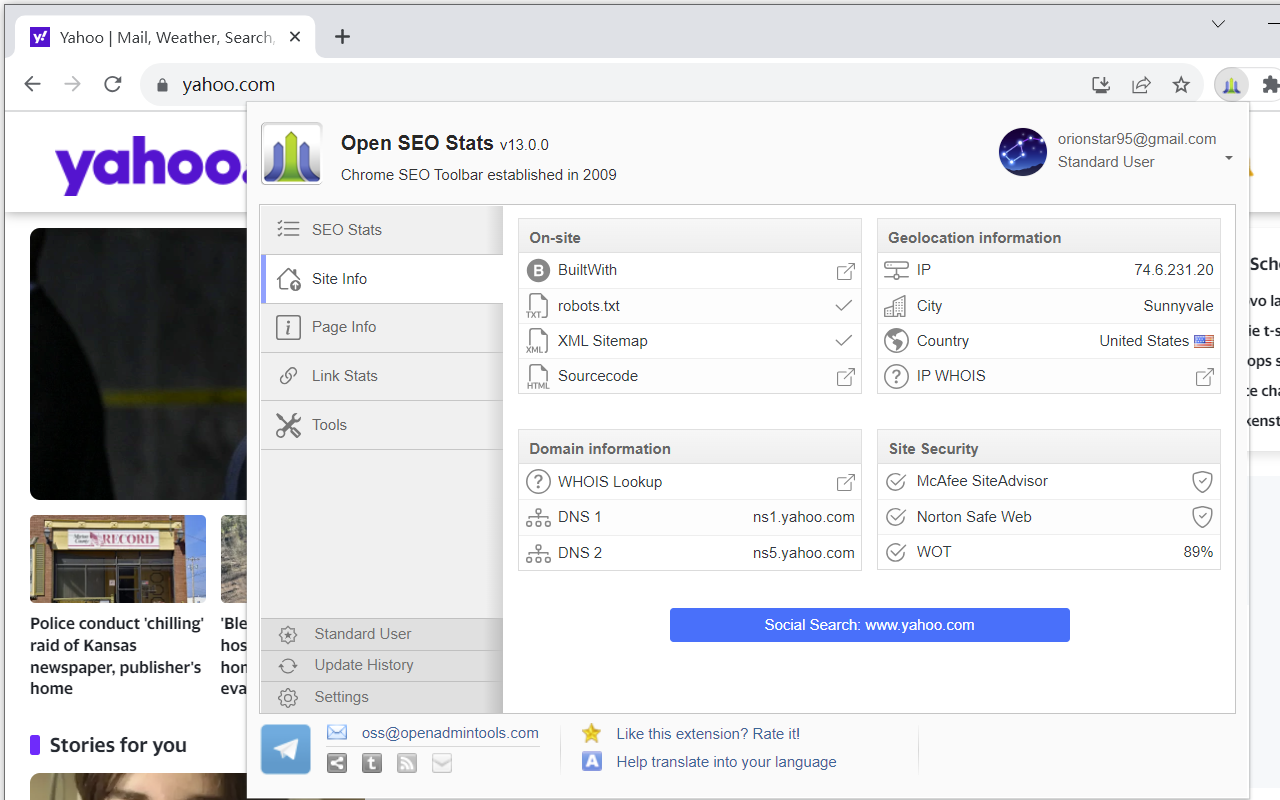Expand the browser tab list chevron

(1218, 23)
